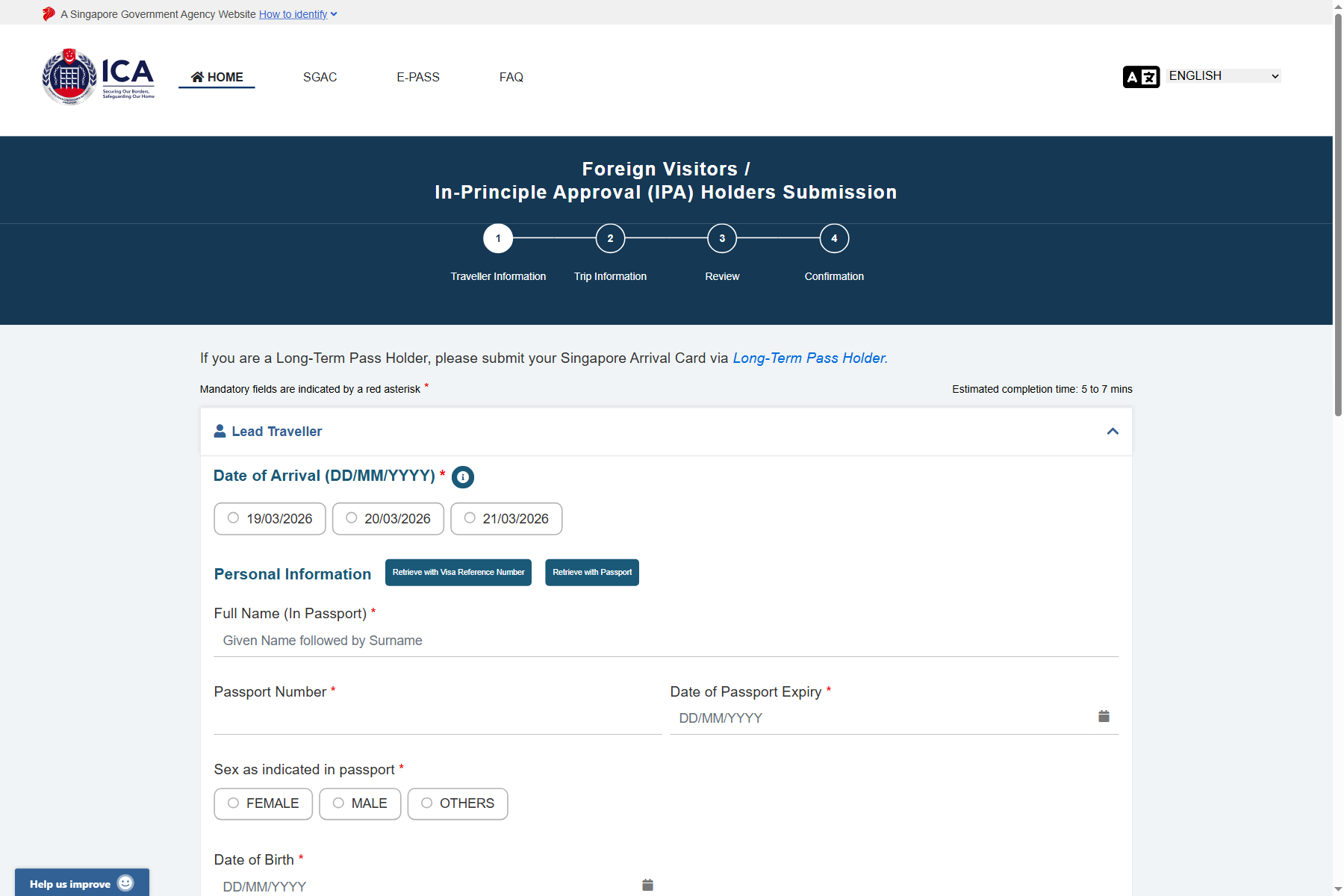Screen dimensions: 1344x896
Task: Click the Full Name input field
Action: click(665, 641)
